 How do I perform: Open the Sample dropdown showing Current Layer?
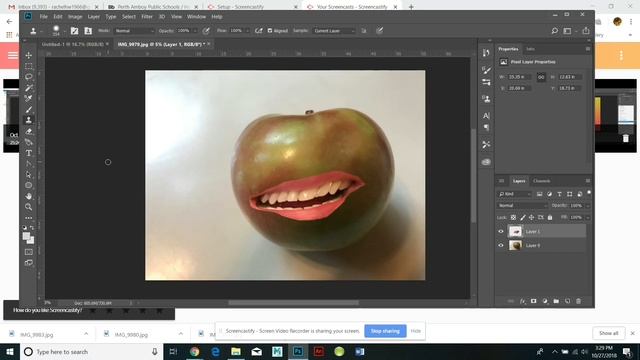[334, 31]
